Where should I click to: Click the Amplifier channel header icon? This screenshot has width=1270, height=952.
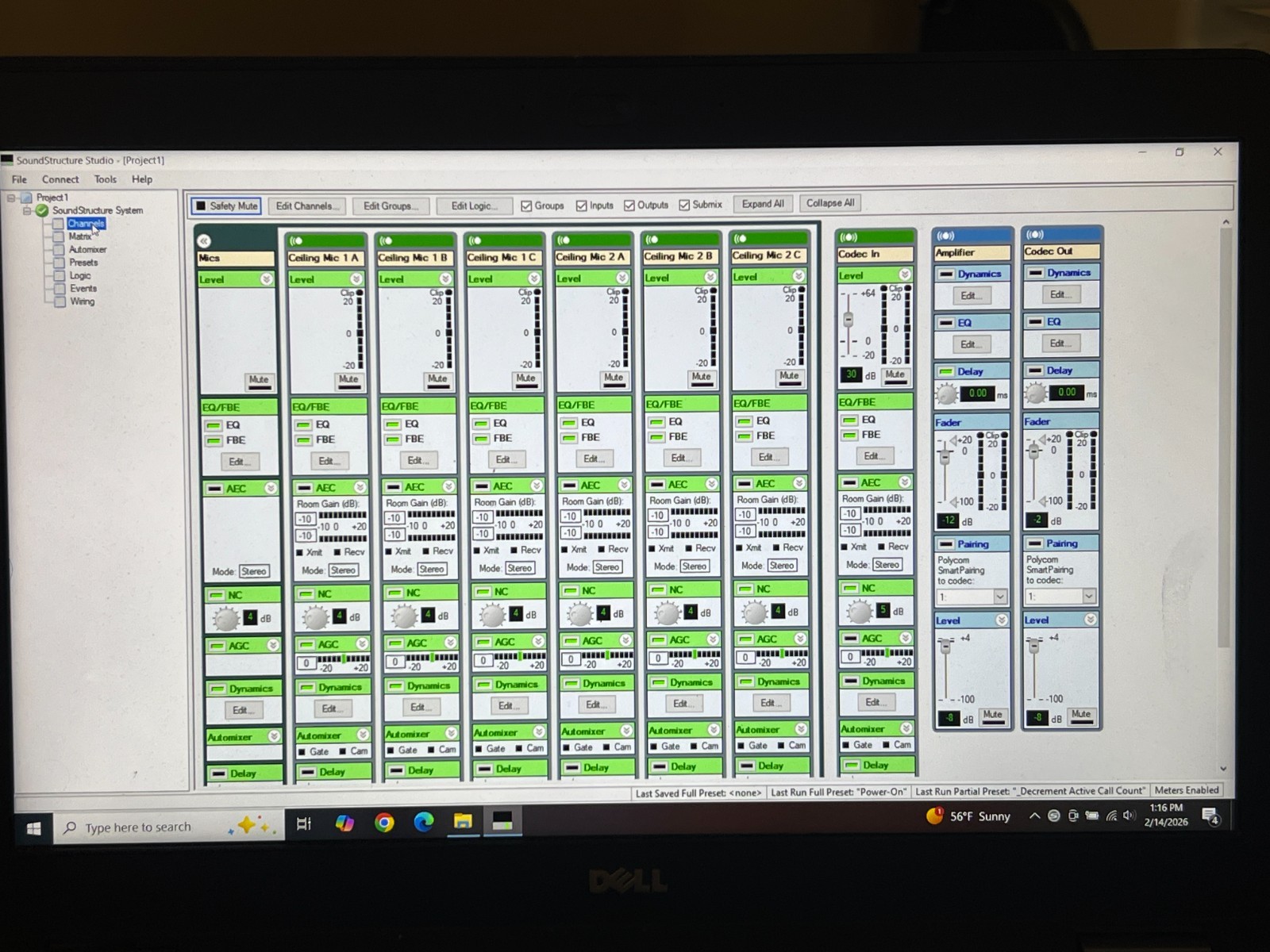(945, 236)
